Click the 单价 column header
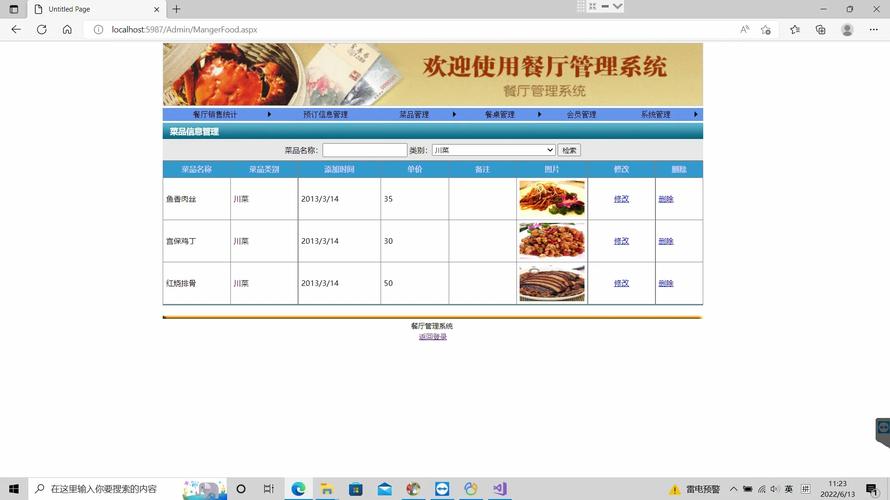Viewport: 890px width, 500px height. pyautogui.click(x=414, y=169)
